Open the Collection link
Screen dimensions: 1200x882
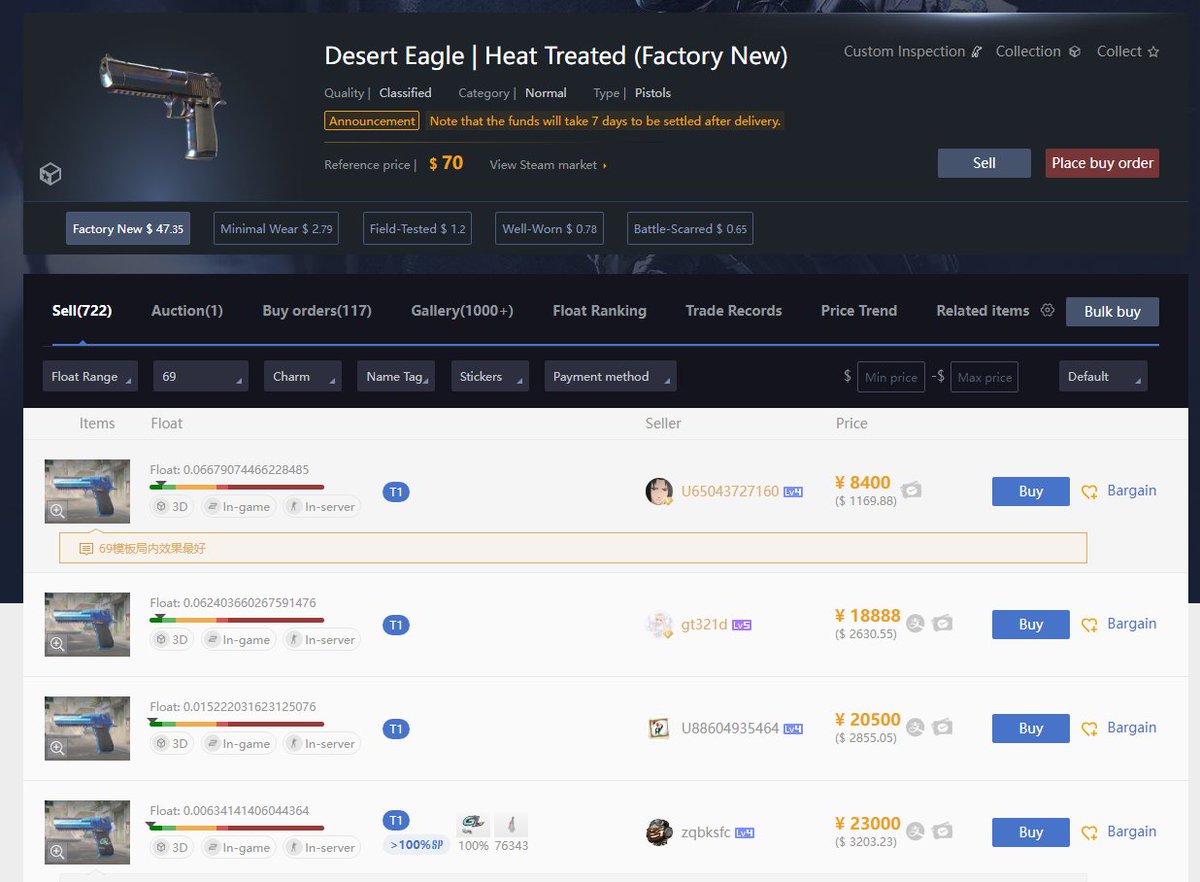pyautogui.click(x=1038, y=51)
